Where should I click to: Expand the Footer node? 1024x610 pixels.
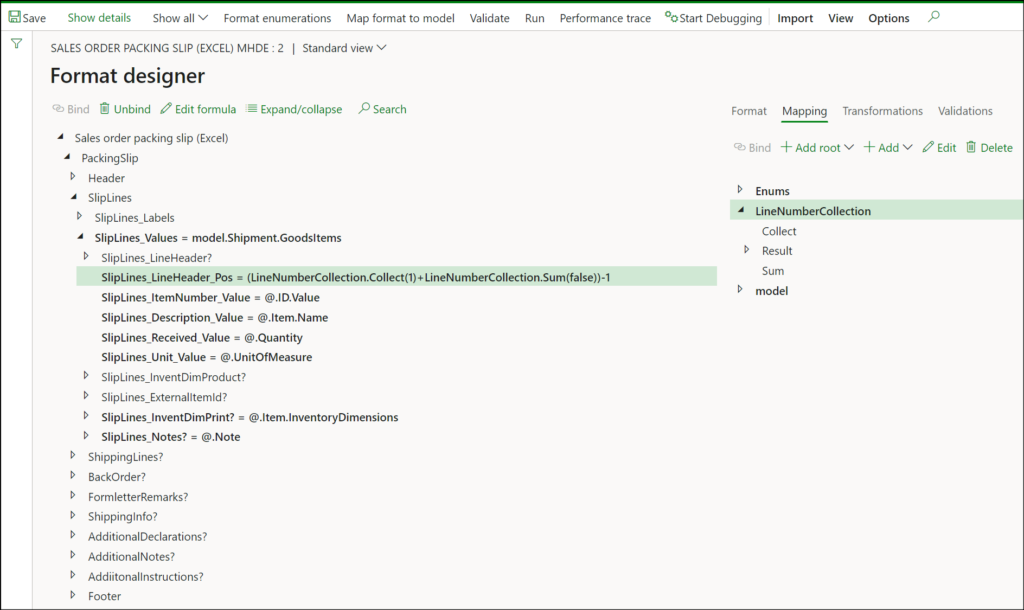tap(73, 595)
